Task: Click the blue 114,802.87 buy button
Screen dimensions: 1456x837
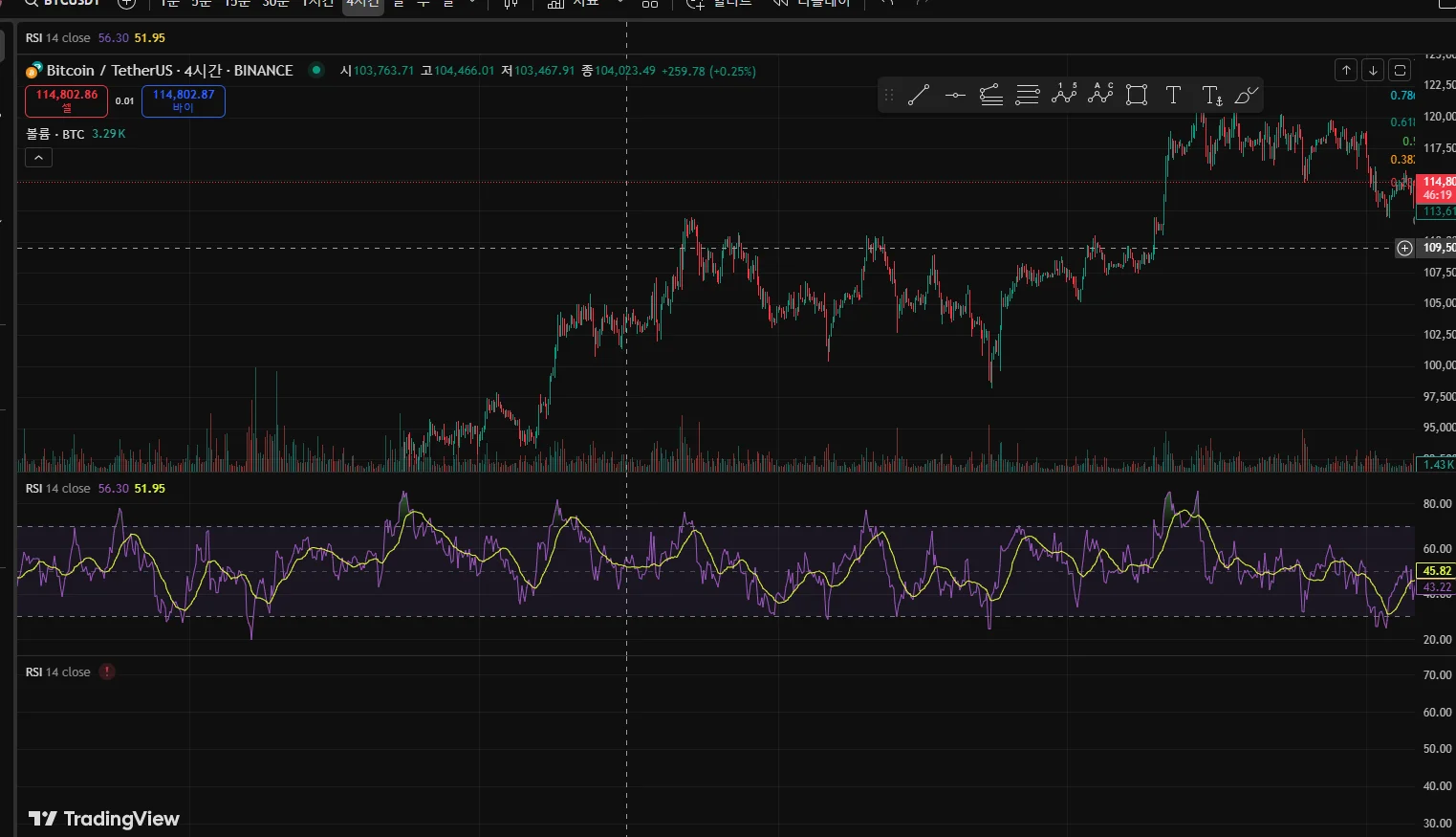Action: point(184,100)
